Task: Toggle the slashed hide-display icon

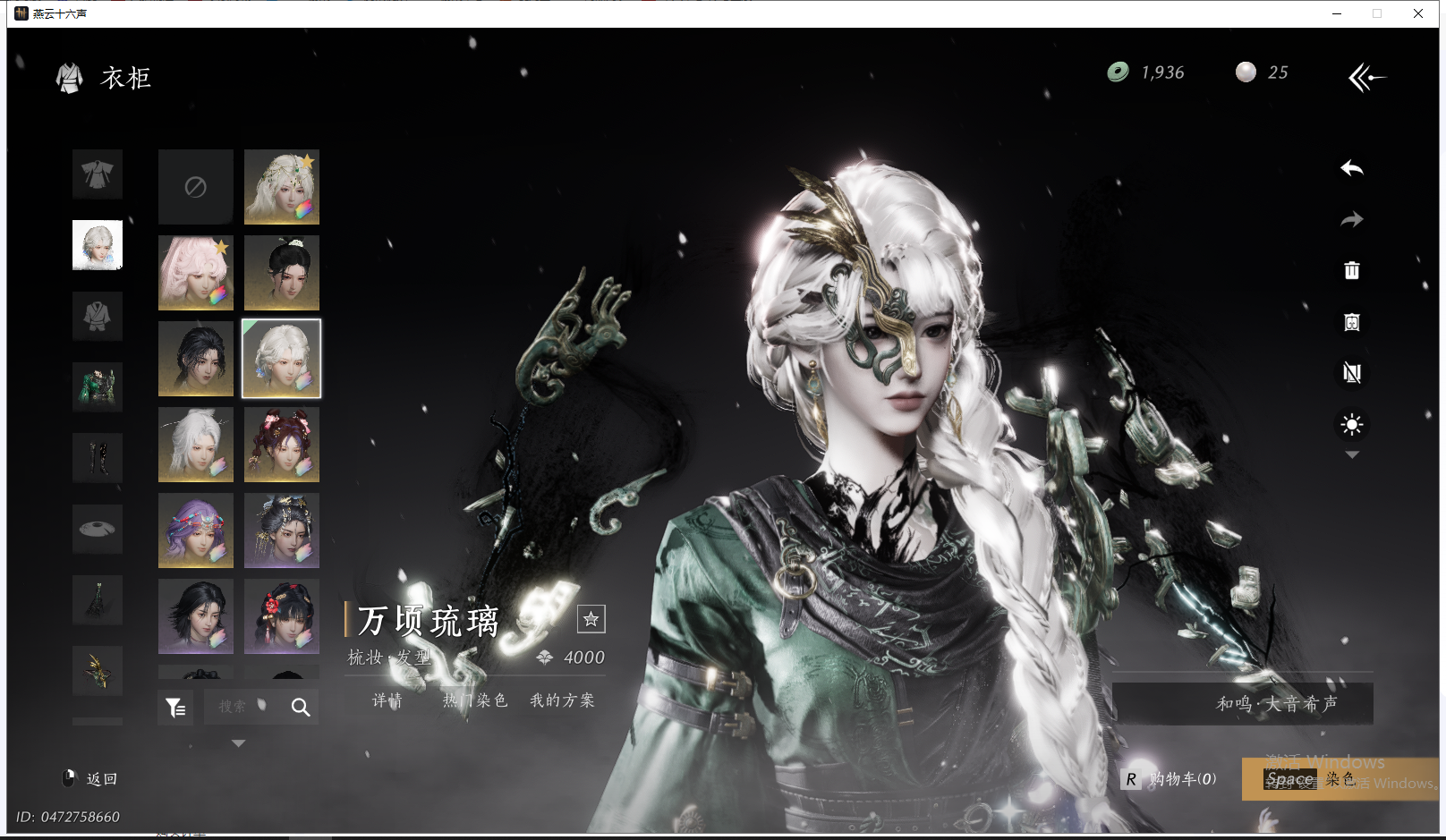Action: tap(1351, 373)
